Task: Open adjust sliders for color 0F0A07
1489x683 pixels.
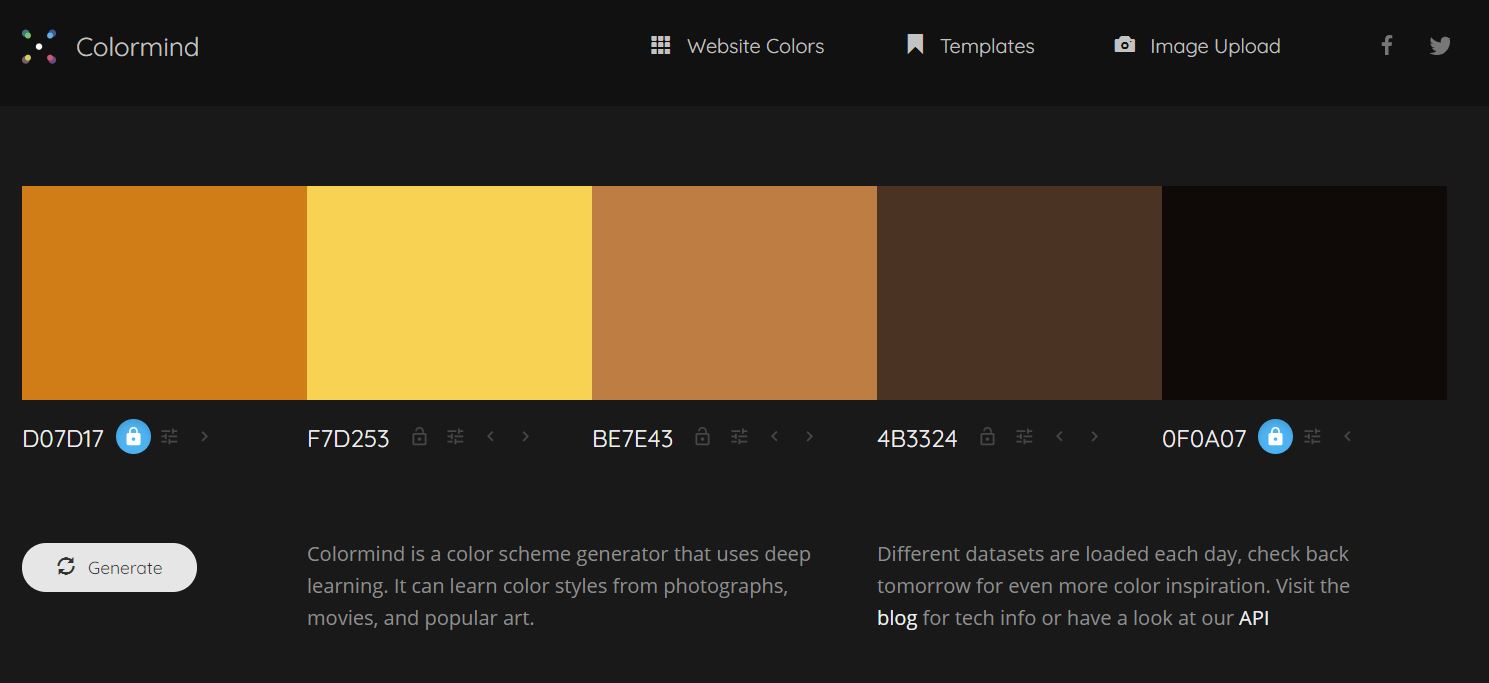Action: point(1312,436)
